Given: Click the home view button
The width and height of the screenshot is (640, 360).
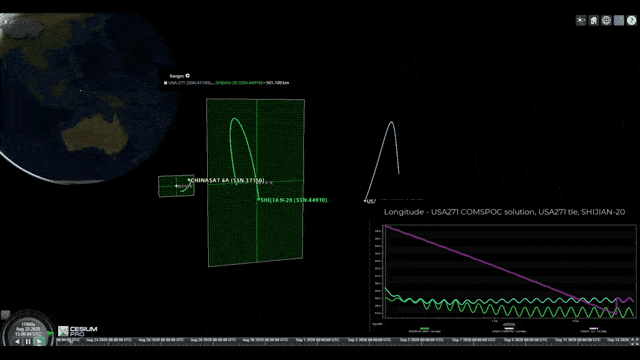Looking at the screenshot, I should point(593,20).
